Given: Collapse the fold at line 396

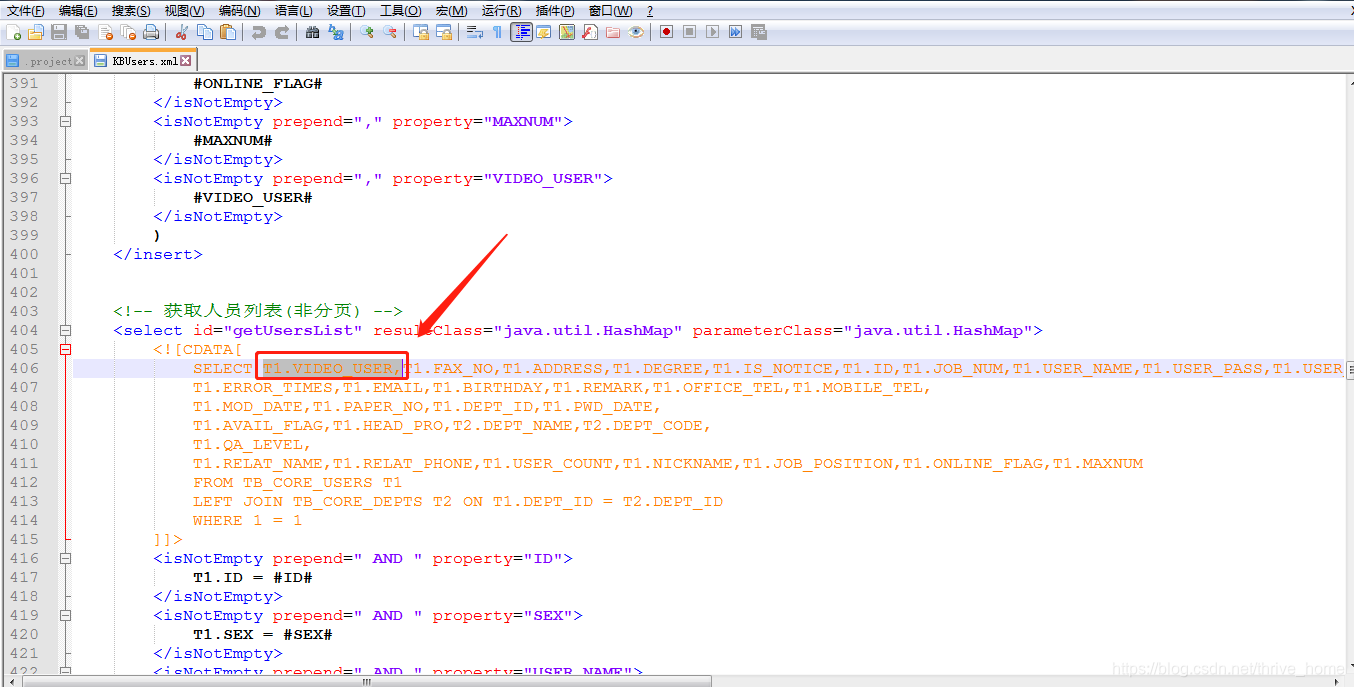Looking at the screenshot, I should pyautogui.click(x=66, y=178).
